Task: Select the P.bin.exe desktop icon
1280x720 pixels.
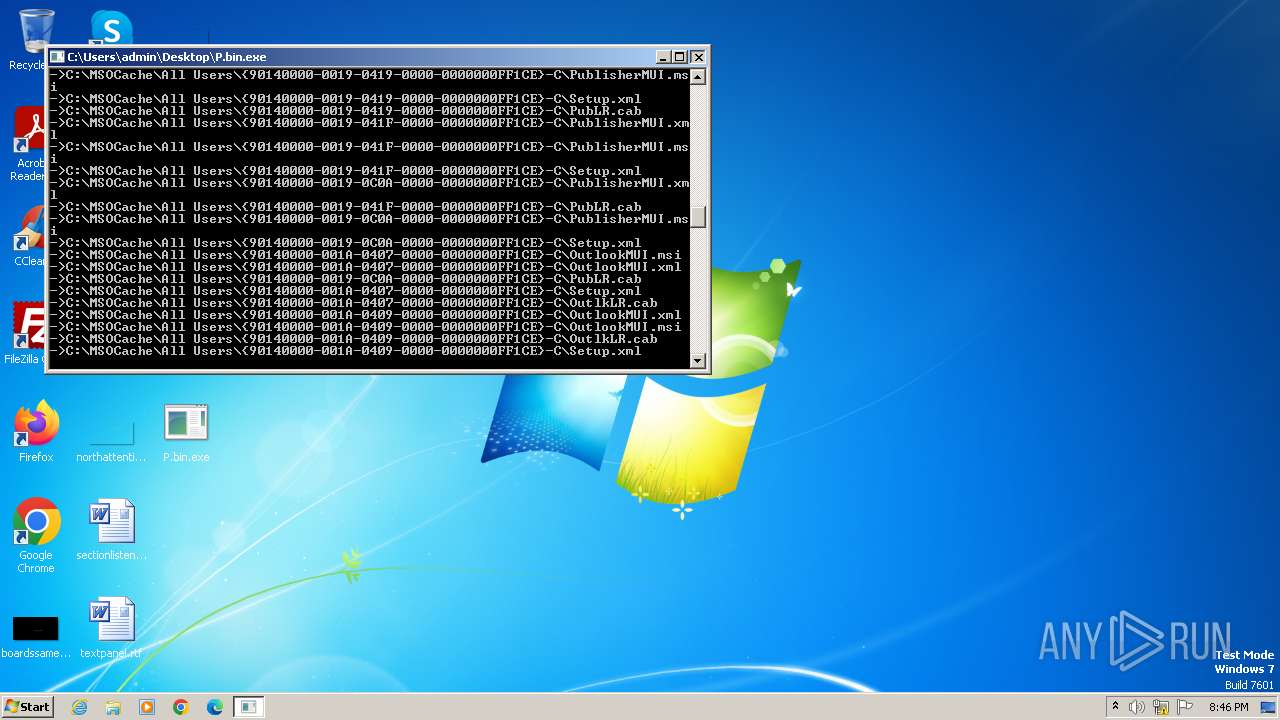Action: pos(186,432)
